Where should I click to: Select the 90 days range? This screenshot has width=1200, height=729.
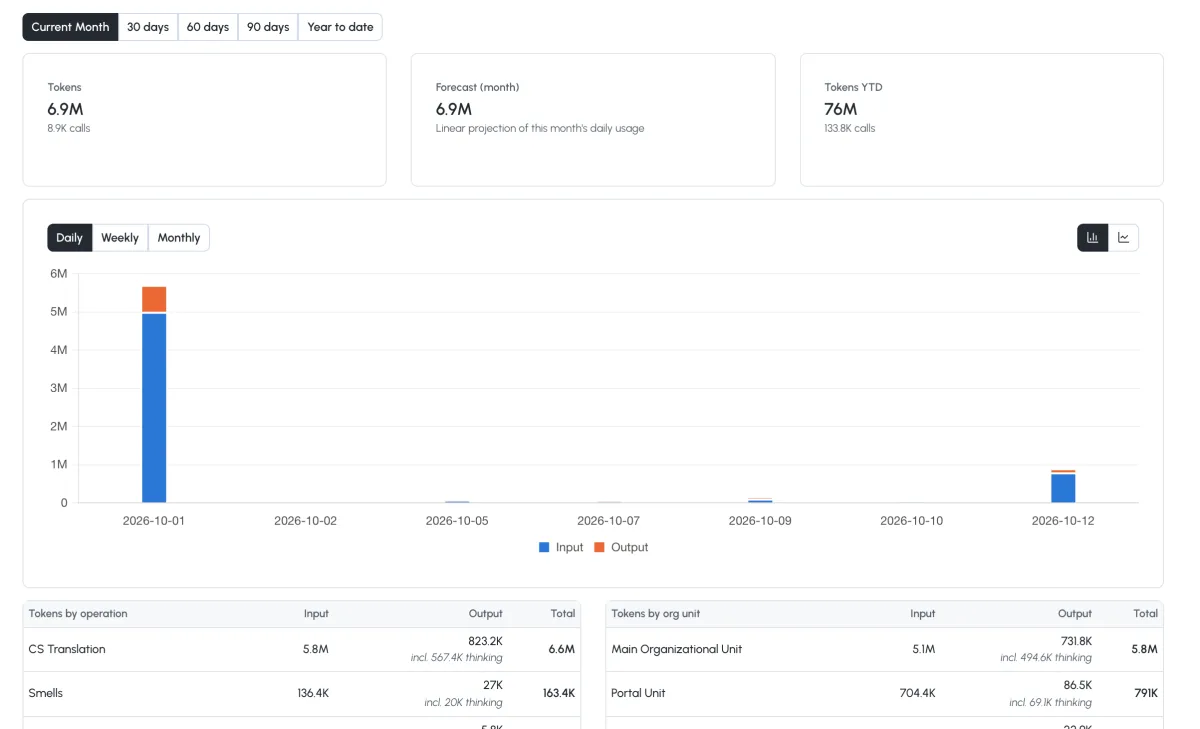click(x=268, y=27)
